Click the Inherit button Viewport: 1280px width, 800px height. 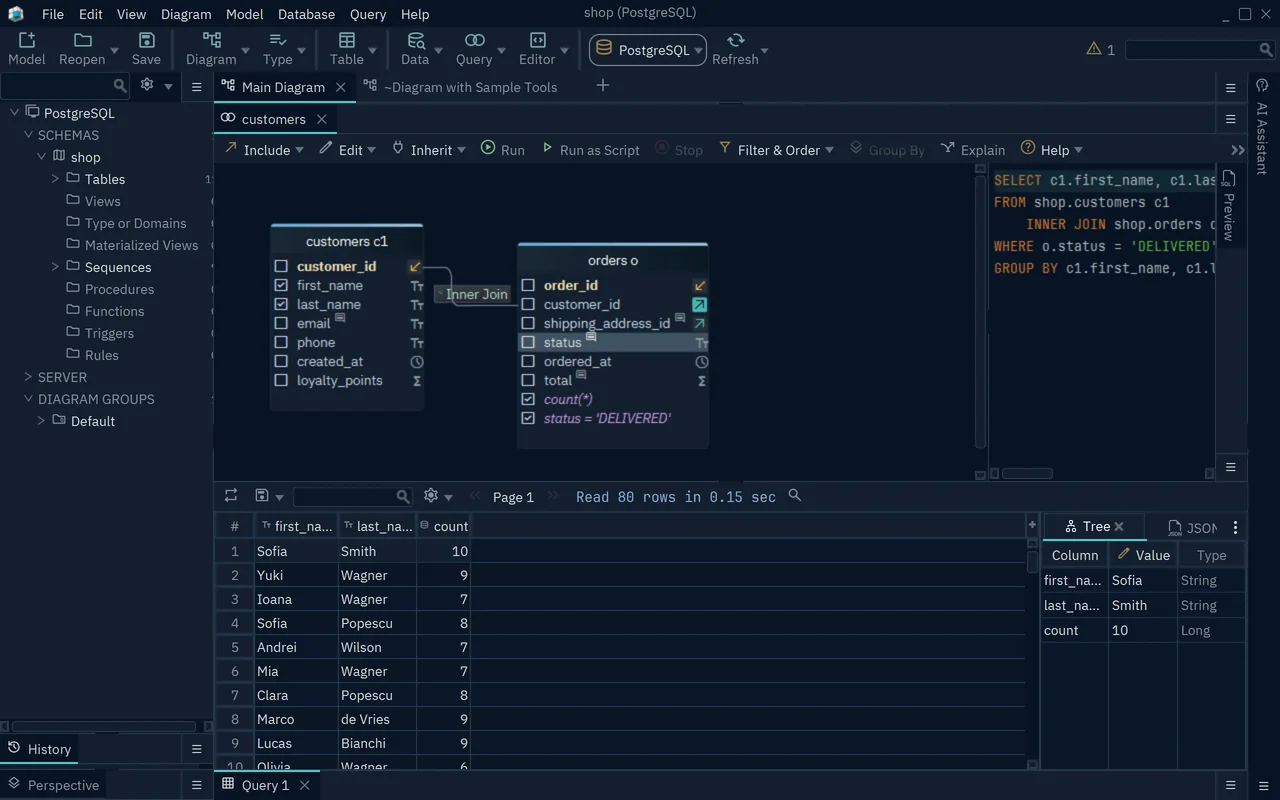(428, 149)
